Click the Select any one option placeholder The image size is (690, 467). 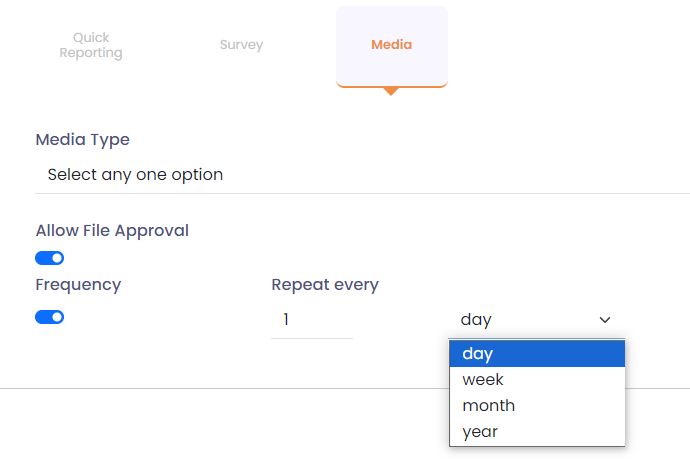coord(135,175)
